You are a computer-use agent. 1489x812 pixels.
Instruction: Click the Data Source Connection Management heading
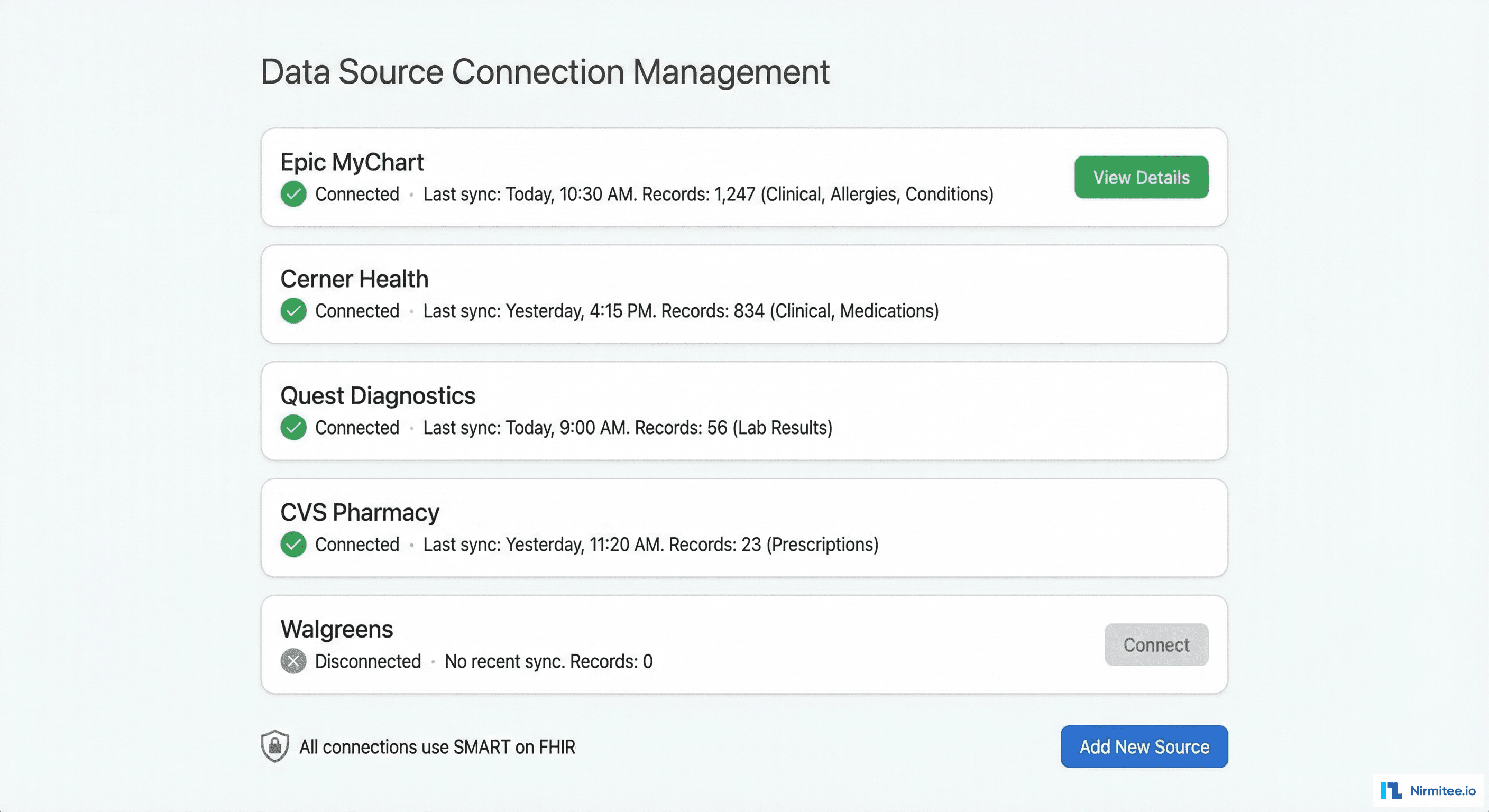pos(545,71)
